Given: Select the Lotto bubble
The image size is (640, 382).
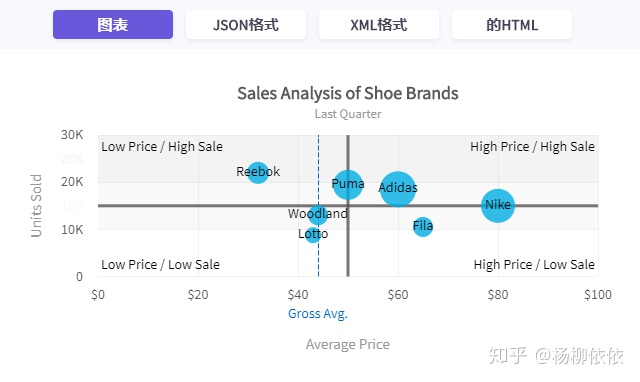Looking at the screenshot, I should point(313,235).
